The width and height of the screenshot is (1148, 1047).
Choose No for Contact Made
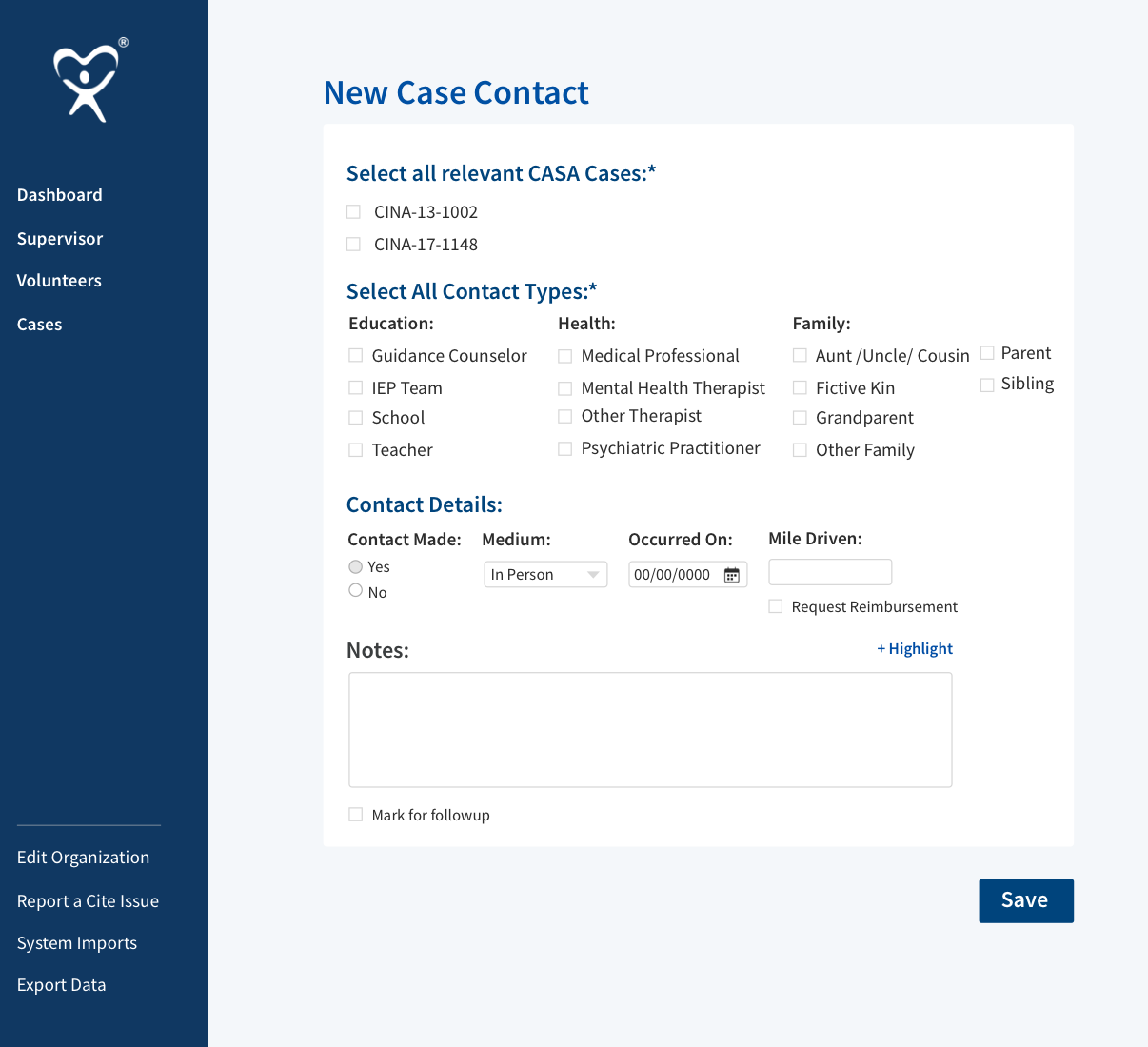(356, 591)
